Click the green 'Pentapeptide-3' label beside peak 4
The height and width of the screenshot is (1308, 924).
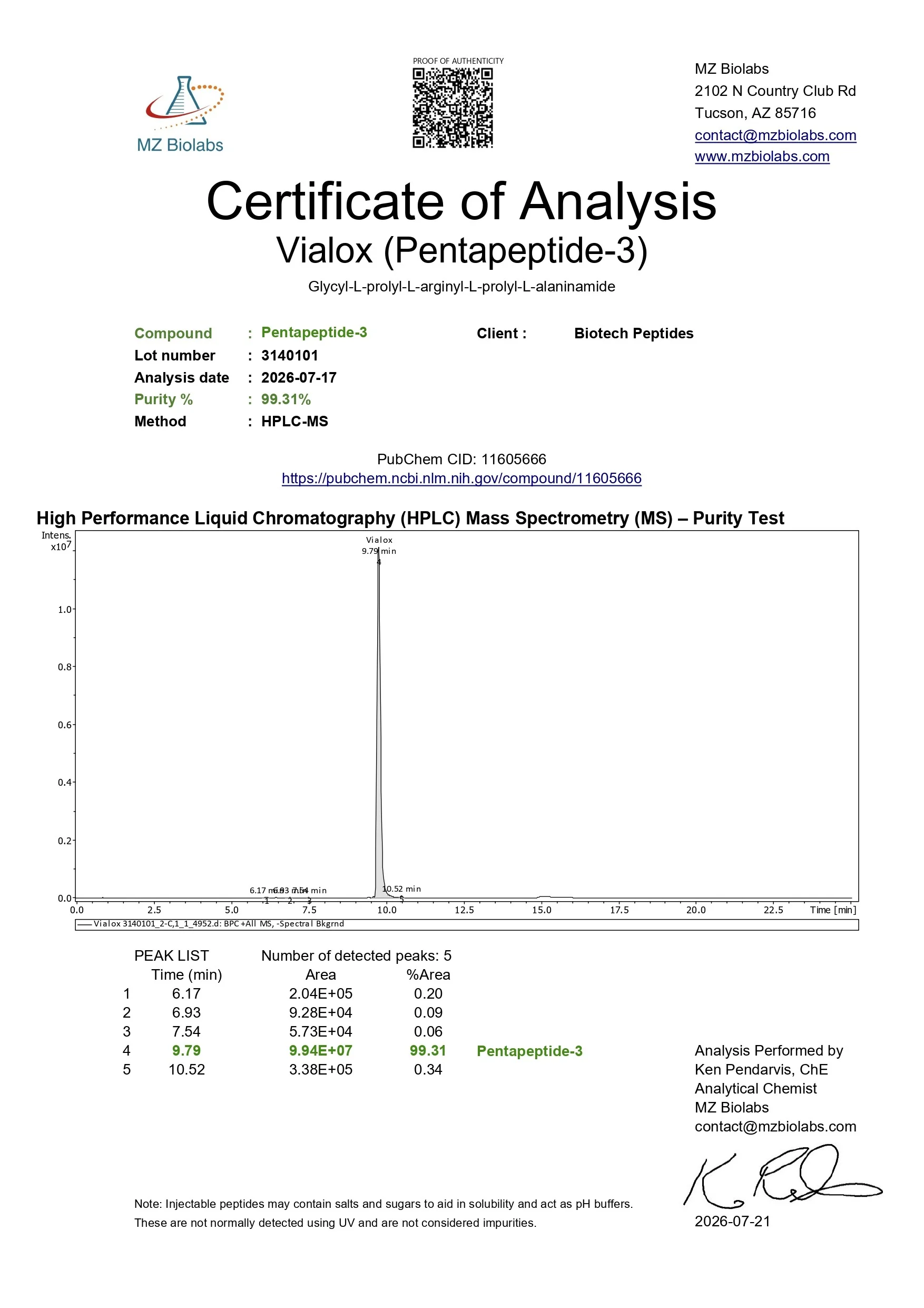pyautogui.click(x=529, y=1051)
